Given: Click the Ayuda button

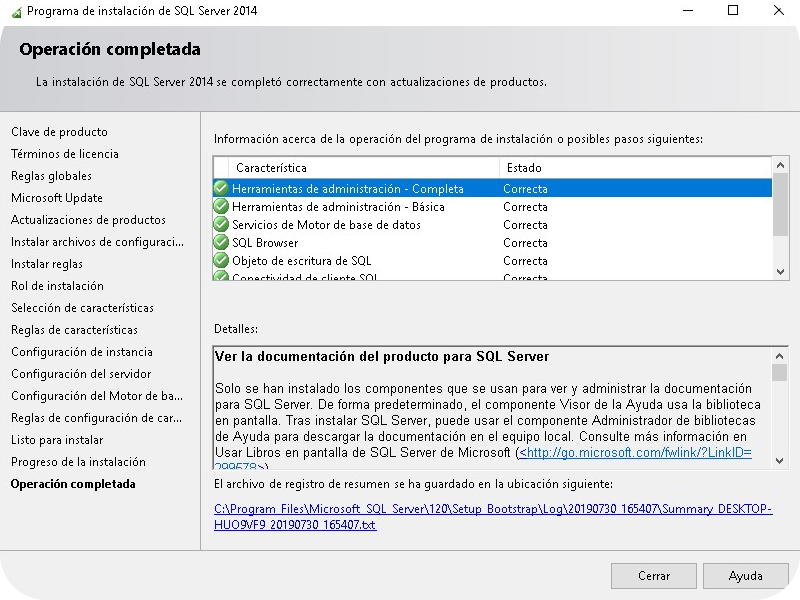Looking at the screenshot, I should pos(745,575).
